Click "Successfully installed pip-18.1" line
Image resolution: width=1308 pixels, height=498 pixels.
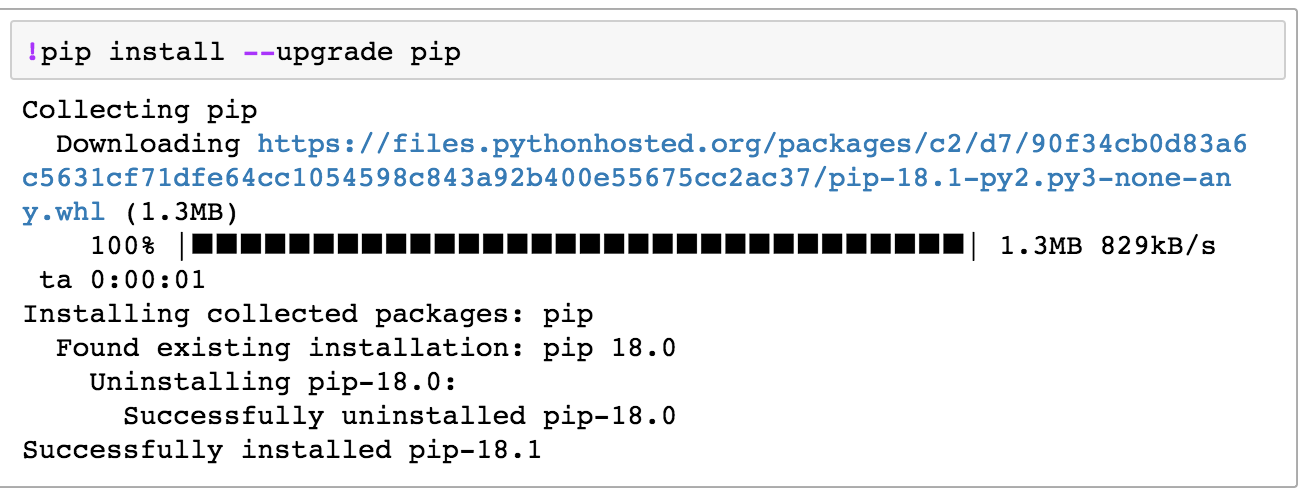[282, 450]
